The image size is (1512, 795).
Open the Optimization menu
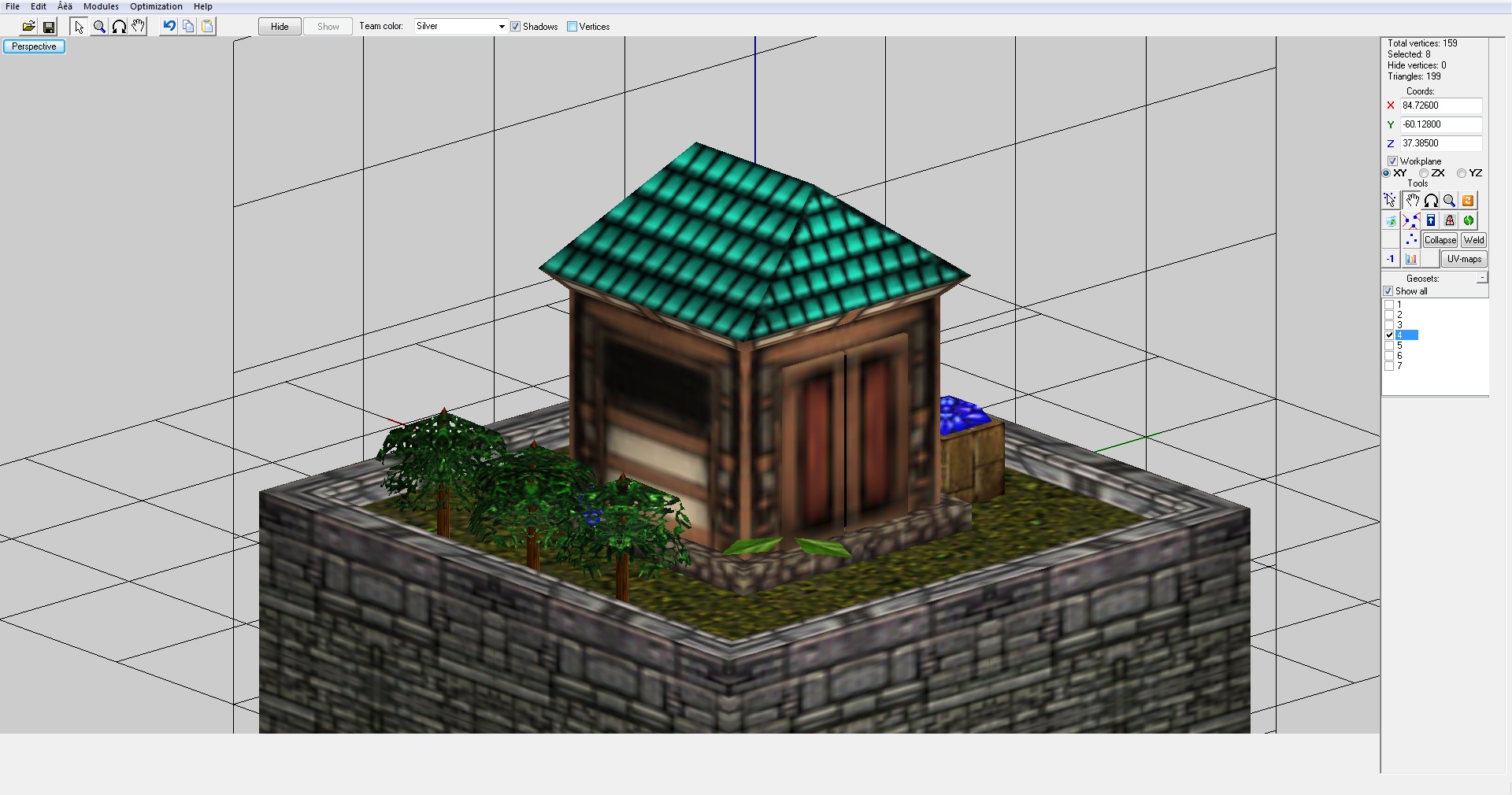coord(156,6)
